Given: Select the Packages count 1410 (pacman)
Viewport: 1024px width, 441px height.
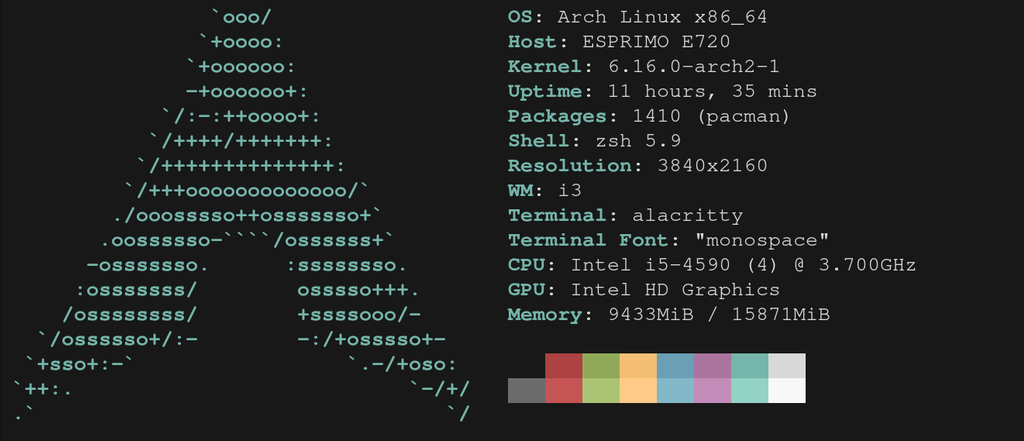Looking at the screenshot, I should click(711, 116).
